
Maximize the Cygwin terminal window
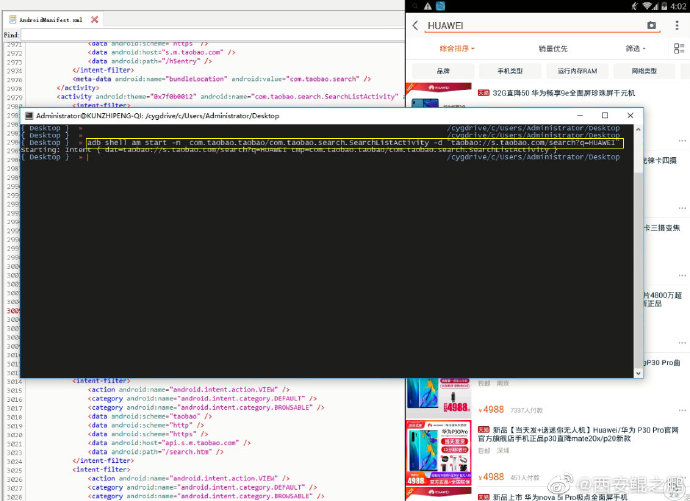coord(605,115)
